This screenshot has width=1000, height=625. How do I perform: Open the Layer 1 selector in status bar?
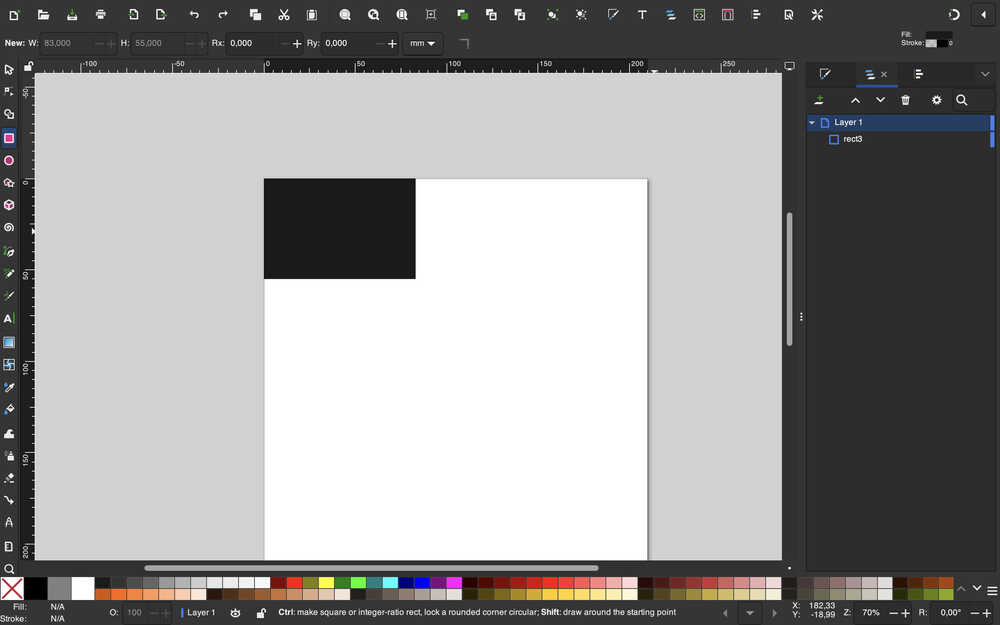point(199,613)
